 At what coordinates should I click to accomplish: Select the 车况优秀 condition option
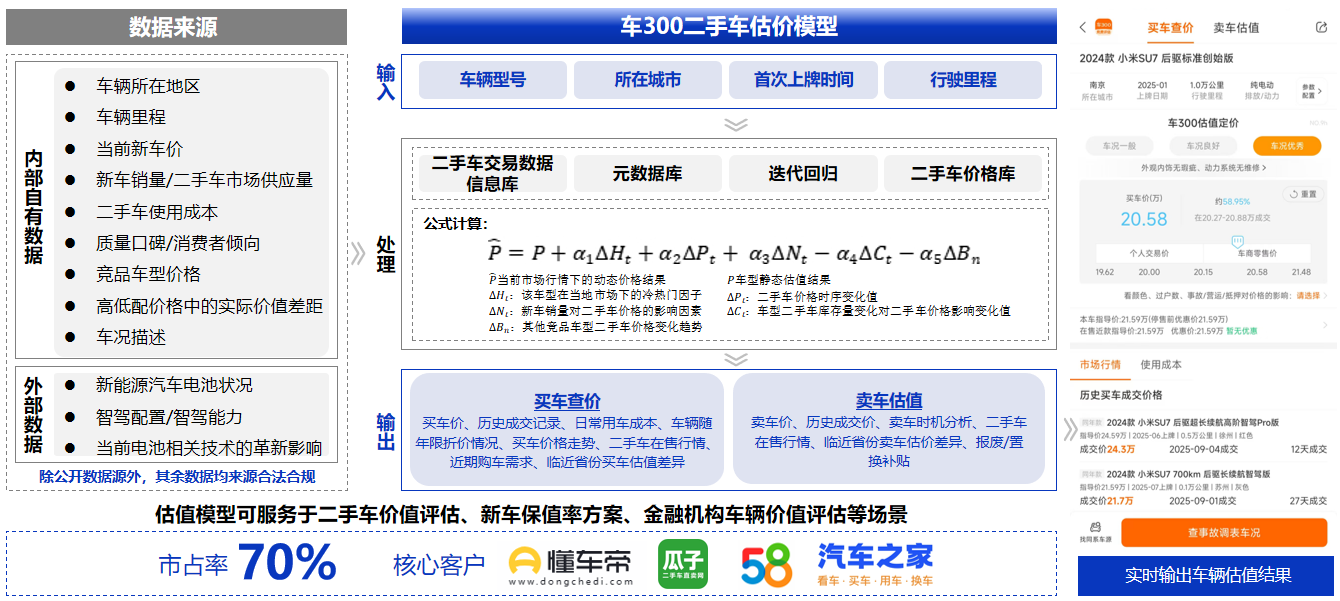[x=1286, y=146]
